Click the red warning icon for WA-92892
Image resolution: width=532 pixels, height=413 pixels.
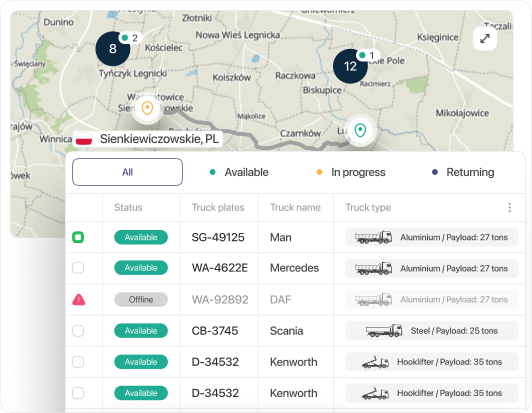[78, 300]
